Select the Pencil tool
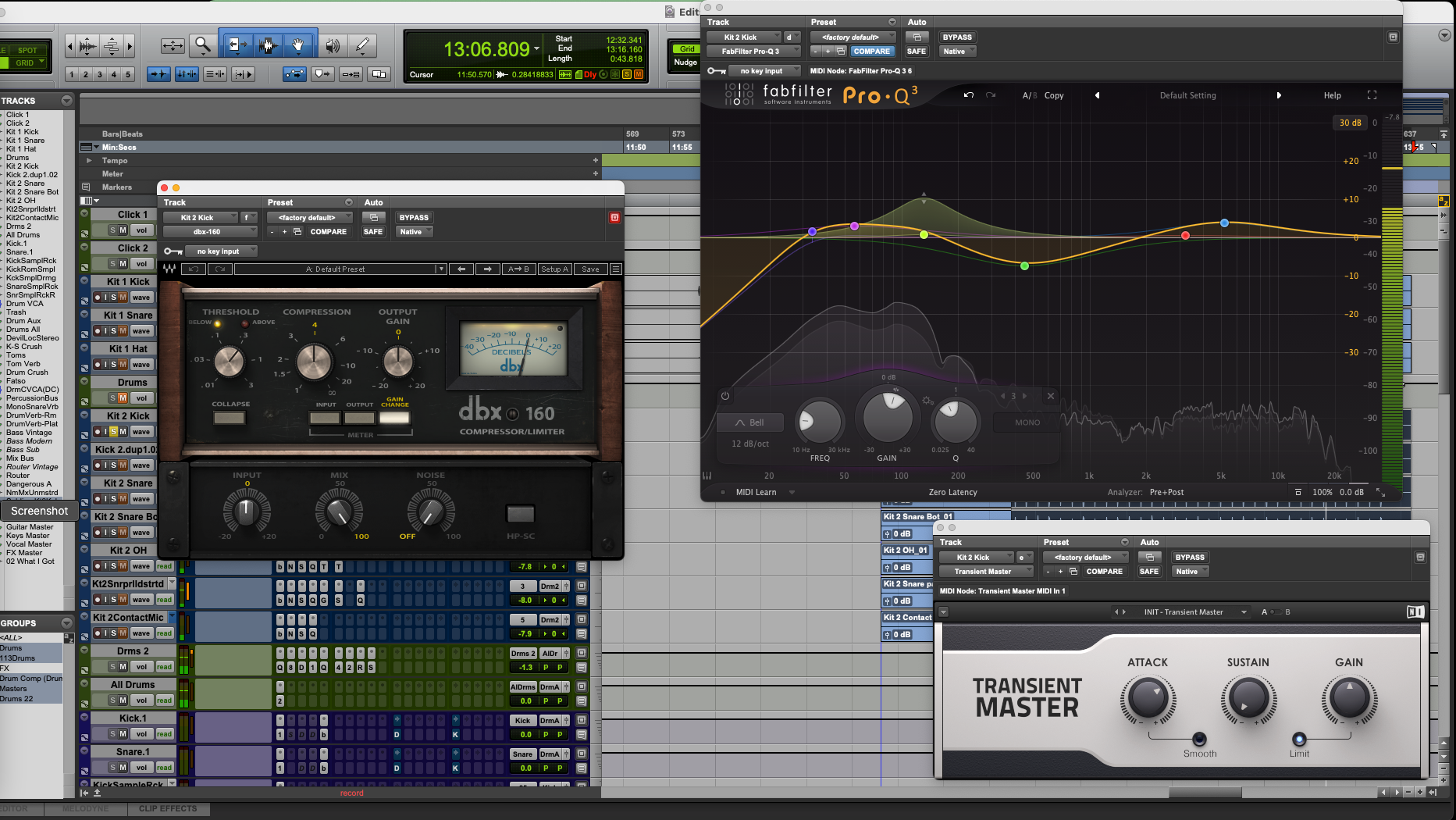Image resolution: width=1456 pixels, height=820 pixels. coord(363,46)
